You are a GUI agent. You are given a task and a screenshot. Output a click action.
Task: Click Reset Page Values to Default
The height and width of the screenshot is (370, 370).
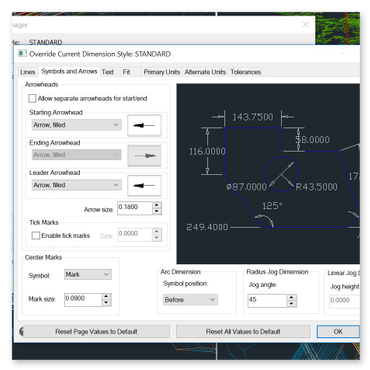click(96, 332)
